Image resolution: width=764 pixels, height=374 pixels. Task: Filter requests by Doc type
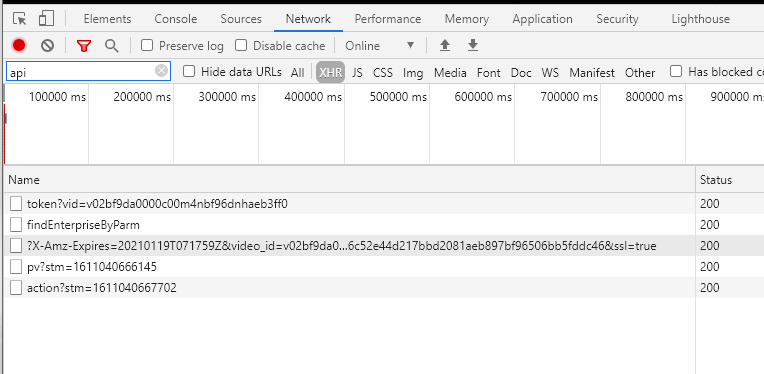pyautogui.click(x=521, y=73)
